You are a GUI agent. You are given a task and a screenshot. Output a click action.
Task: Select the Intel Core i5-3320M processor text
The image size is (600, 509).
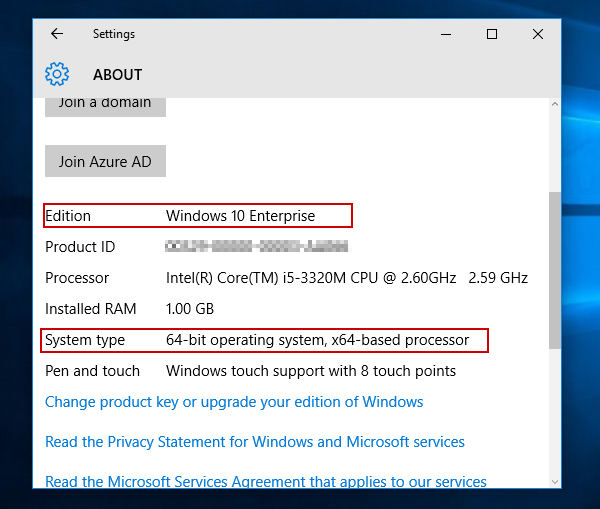pos(347,278)
